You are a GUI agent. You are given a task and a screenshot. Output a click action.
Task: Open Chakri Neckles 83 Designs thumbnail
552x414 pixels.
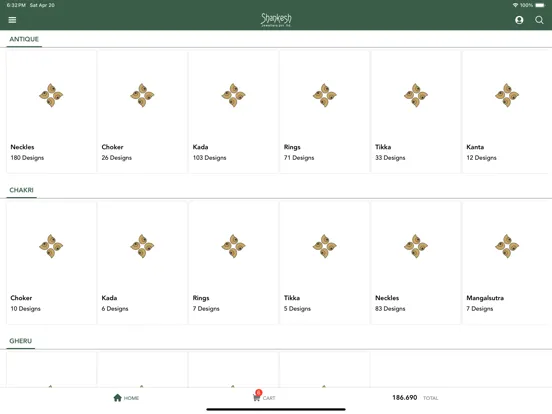click(416, 246)
